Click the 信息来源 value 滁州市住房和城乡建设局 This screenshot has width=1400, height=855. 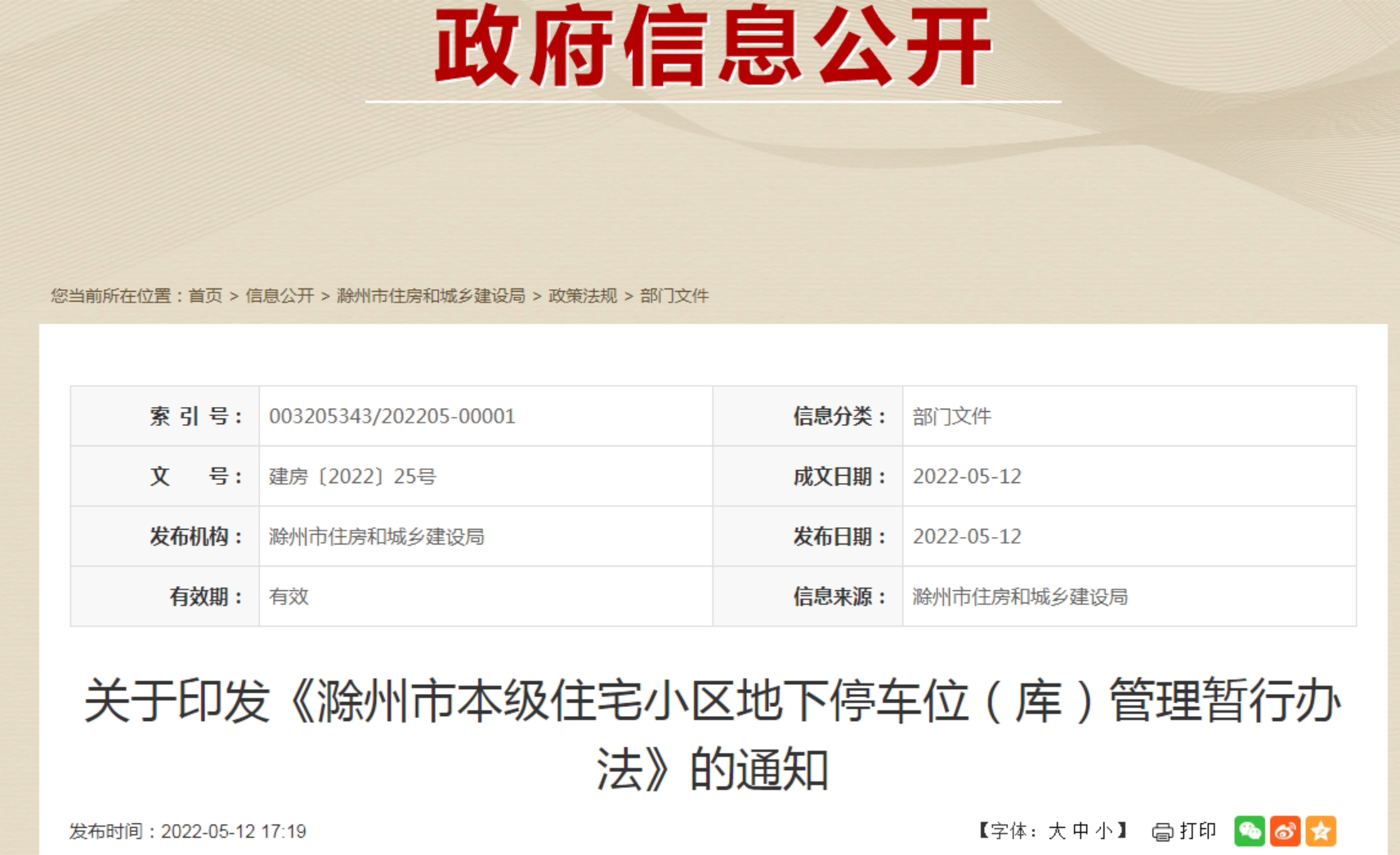click(x=1020, y=597)
